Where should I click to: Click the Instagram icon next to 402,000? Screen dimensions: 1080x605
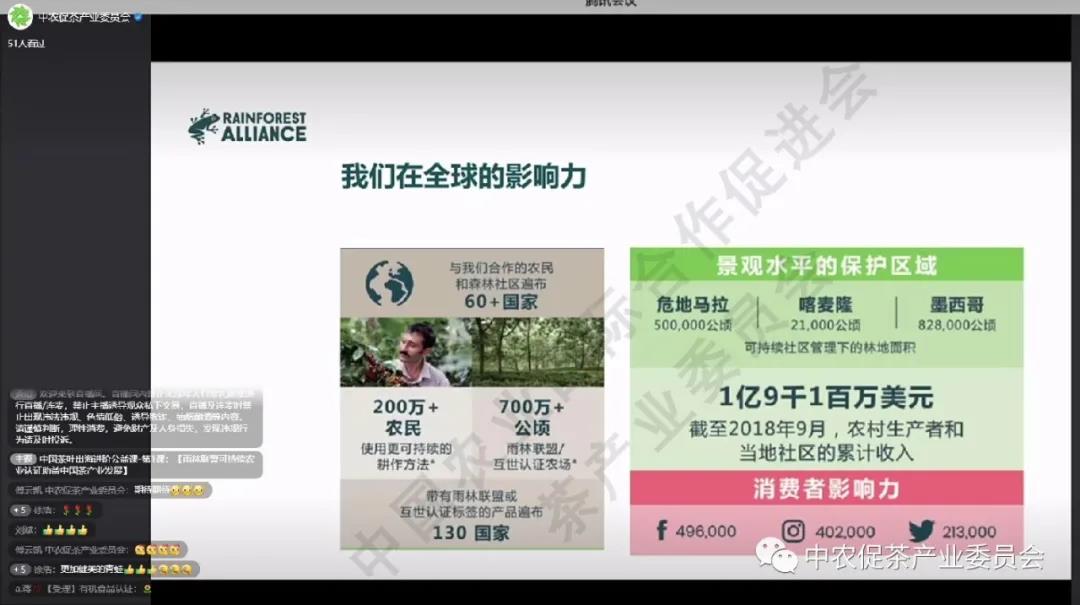click(793, 531)
